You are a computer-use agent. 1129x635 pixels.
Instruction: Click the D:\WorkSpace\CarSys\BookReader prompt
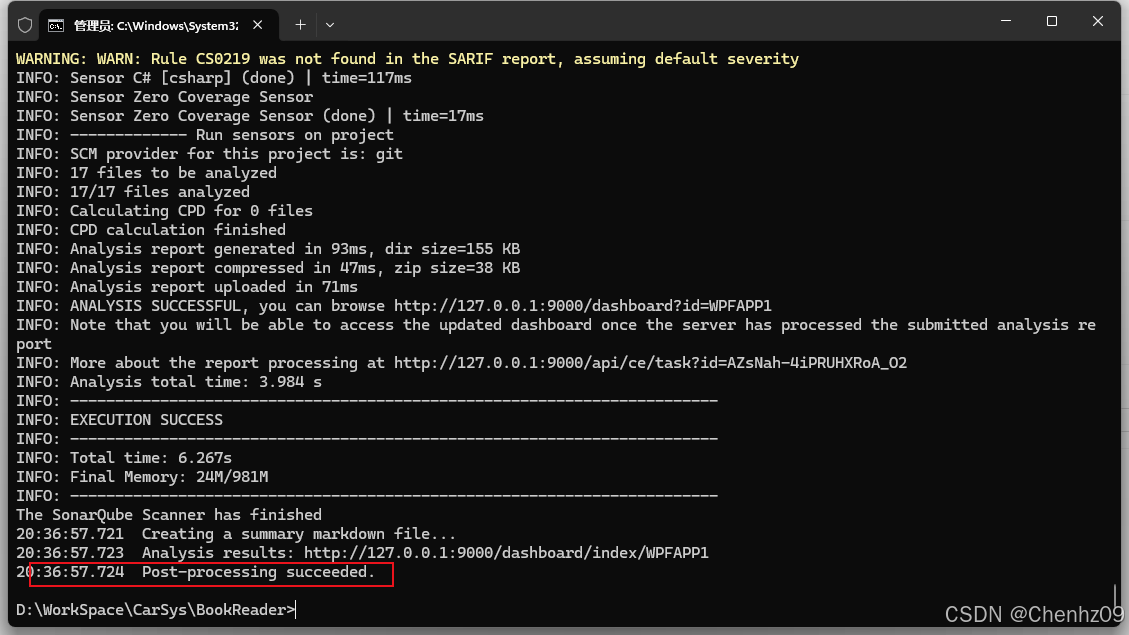156,610
